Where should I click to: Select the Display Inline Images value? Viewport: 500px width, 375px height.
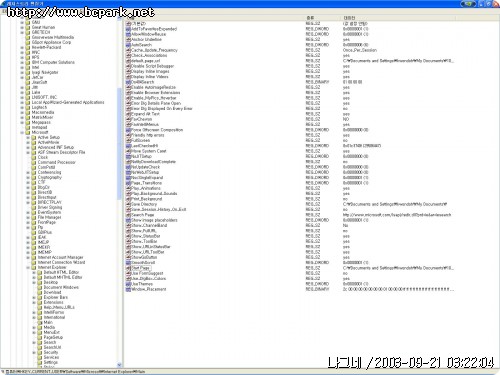150,71
